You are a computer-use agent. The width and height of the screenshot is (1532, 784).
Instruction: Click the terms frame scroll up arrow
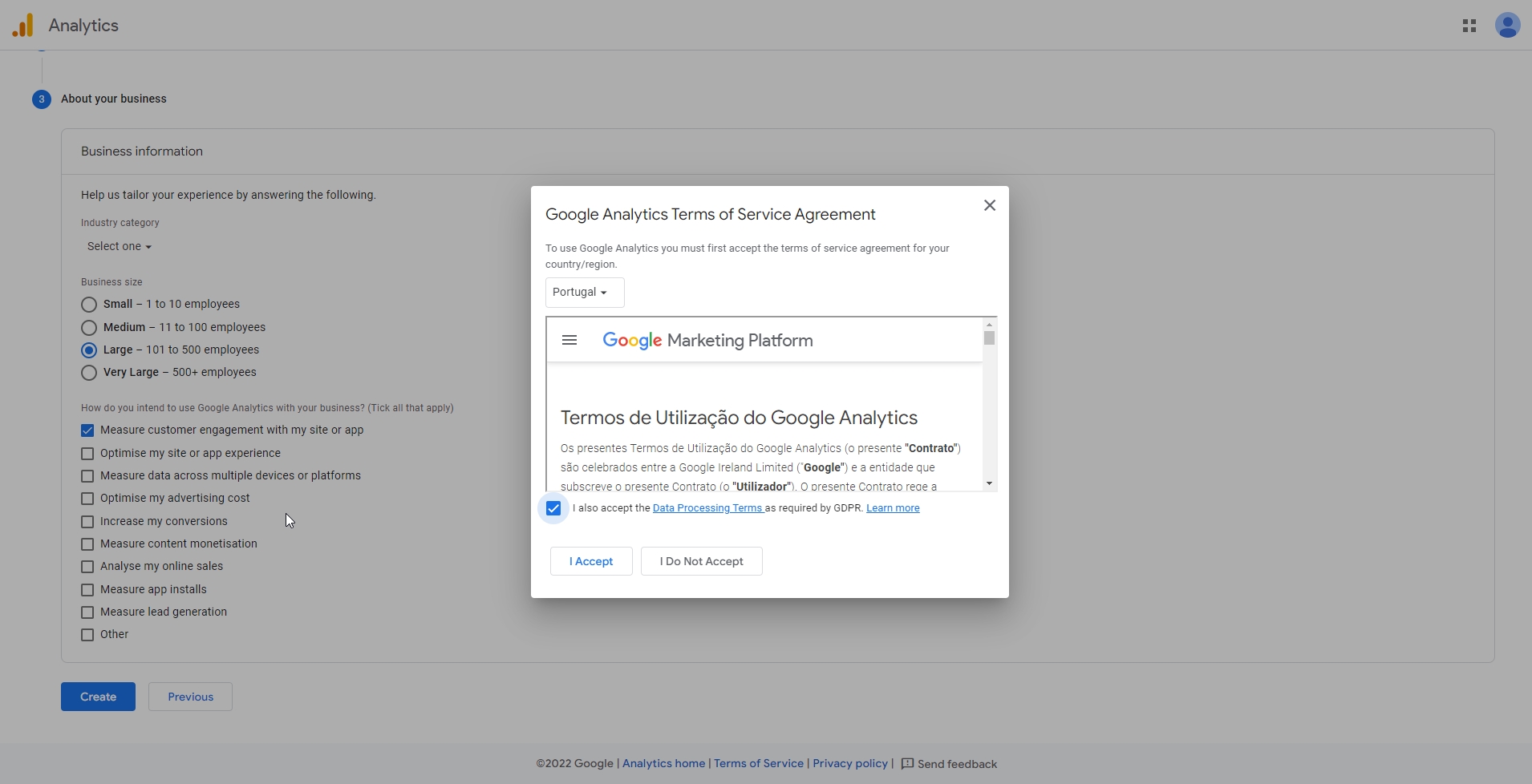point(989,324)
